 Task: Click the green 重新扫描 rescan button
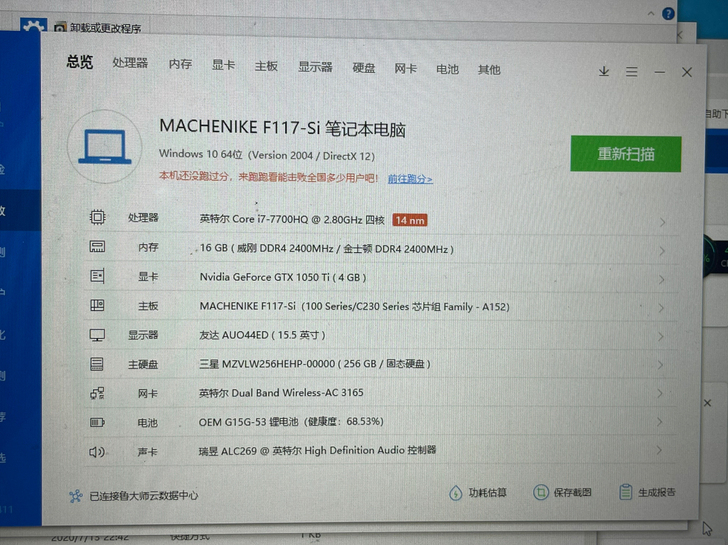(x=626, y=154)
